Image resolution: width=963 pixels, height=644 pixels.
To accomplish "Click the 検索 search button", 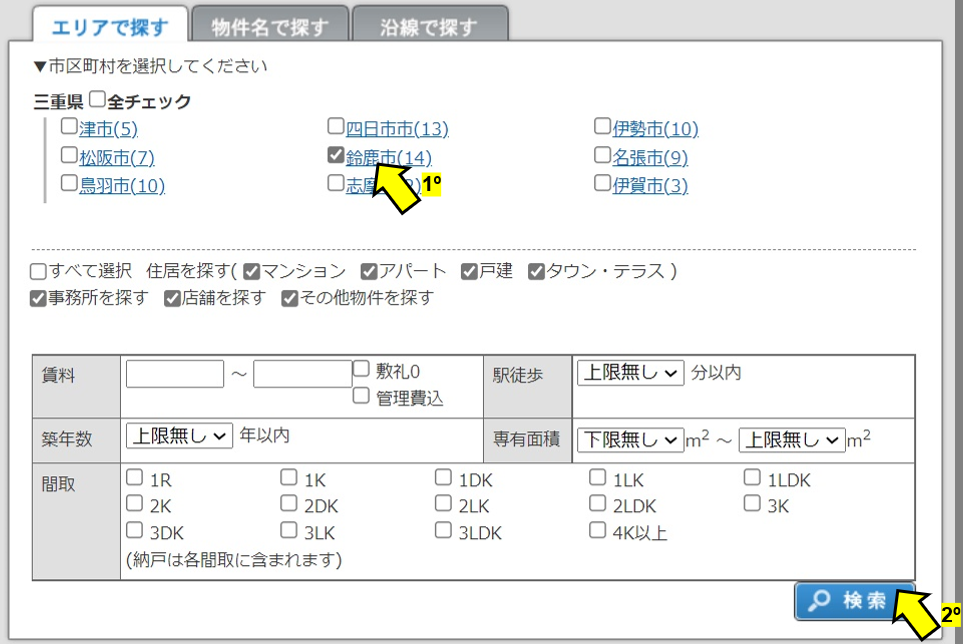I will pyautogui.click(x=853, y=601).
